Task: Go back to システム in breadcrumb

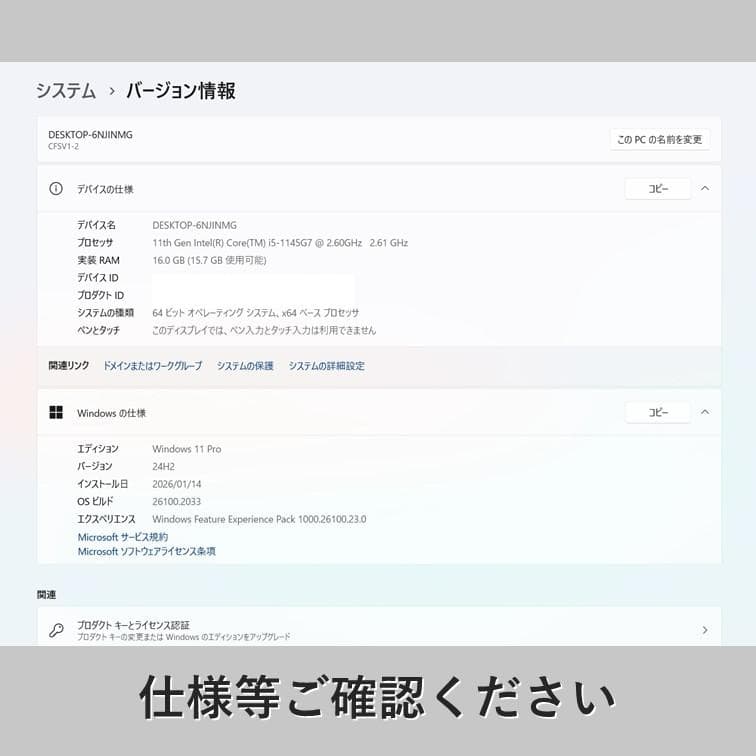Action: pyautogui.click(x=66, y=91)
